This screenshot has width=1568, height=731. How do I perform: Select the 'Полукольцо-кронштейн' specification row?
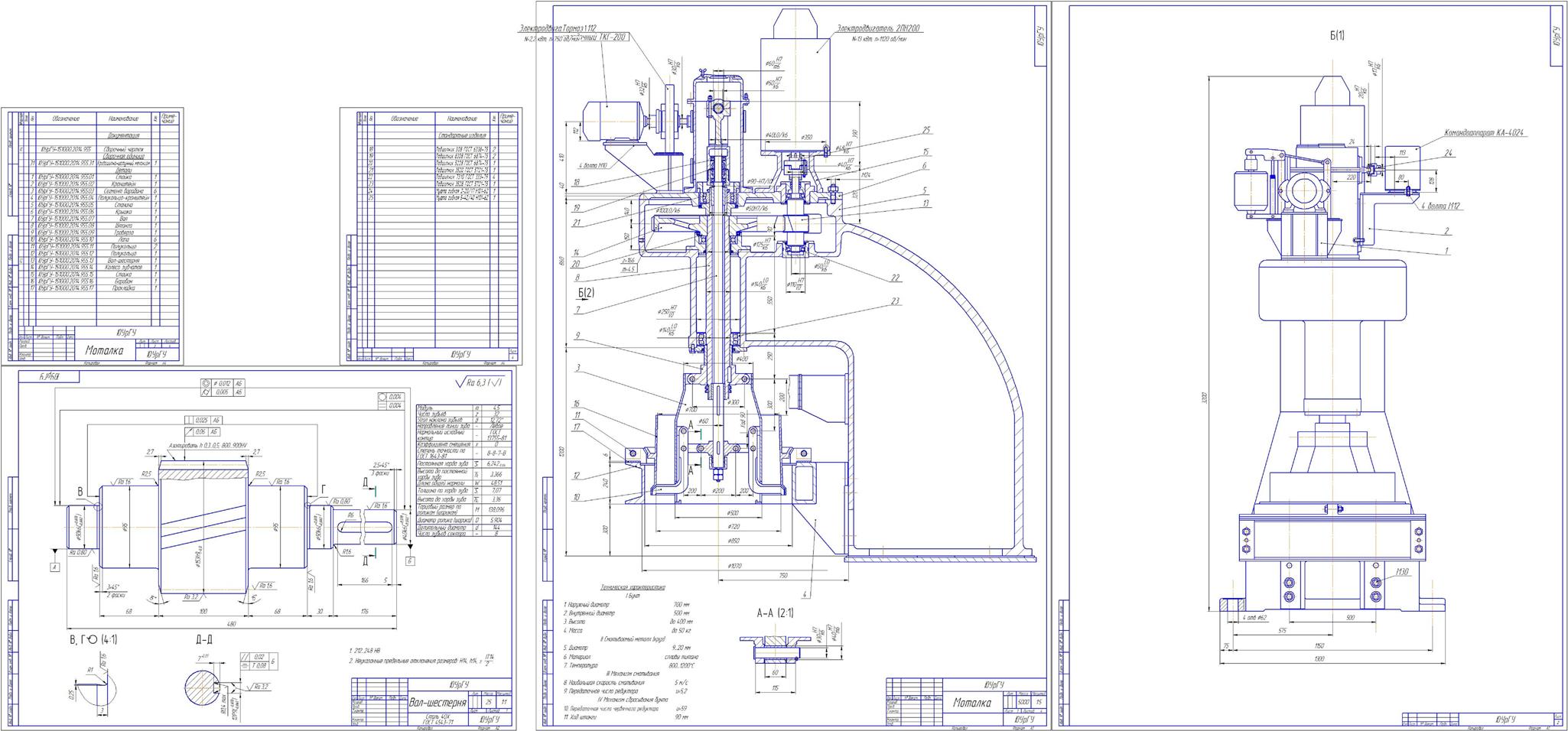click(99, 197)
